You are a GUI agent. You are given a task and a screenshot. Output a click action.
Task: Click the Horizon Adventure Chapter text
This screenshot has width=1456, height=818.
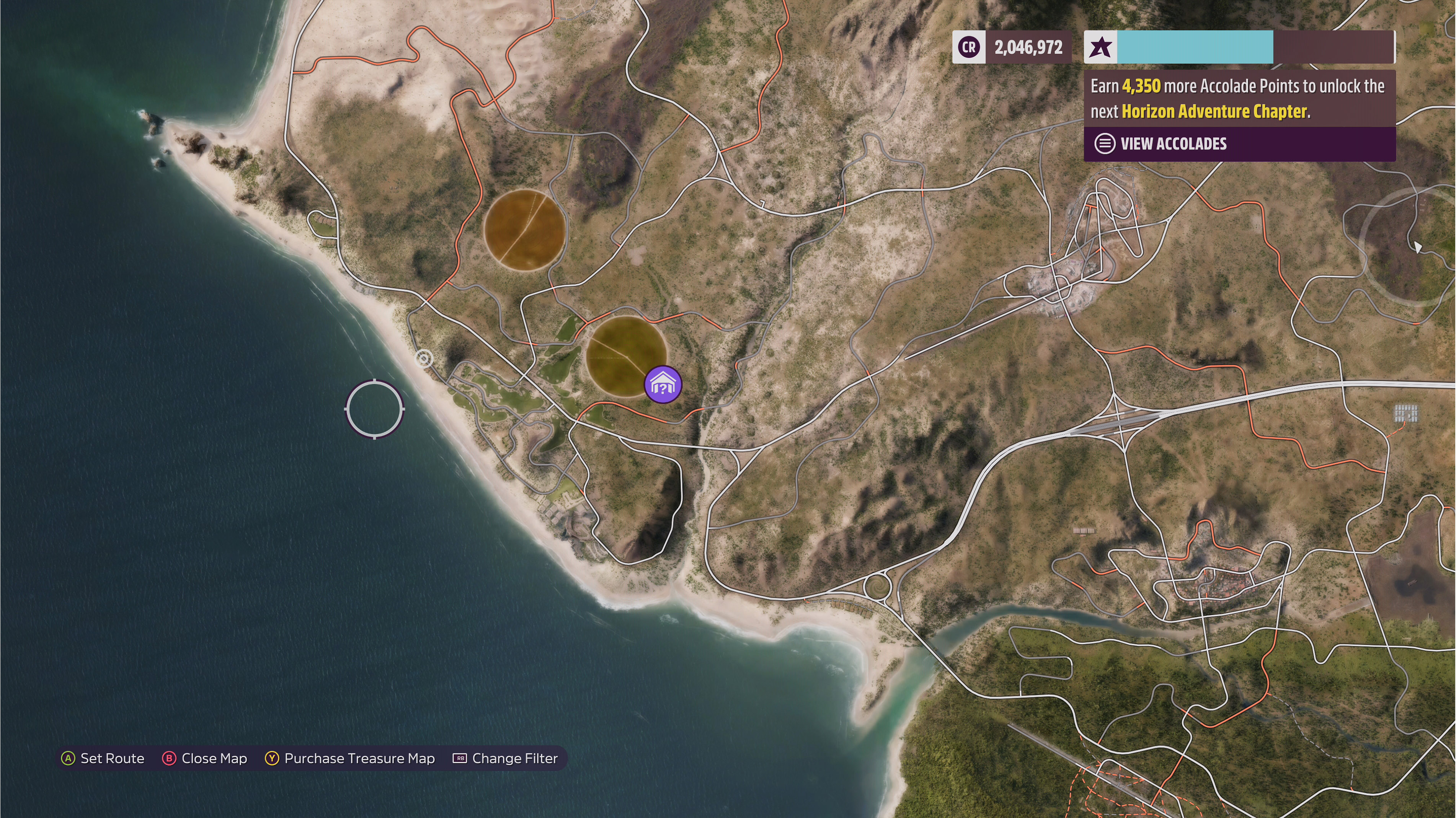click(x=1214, y=111)
